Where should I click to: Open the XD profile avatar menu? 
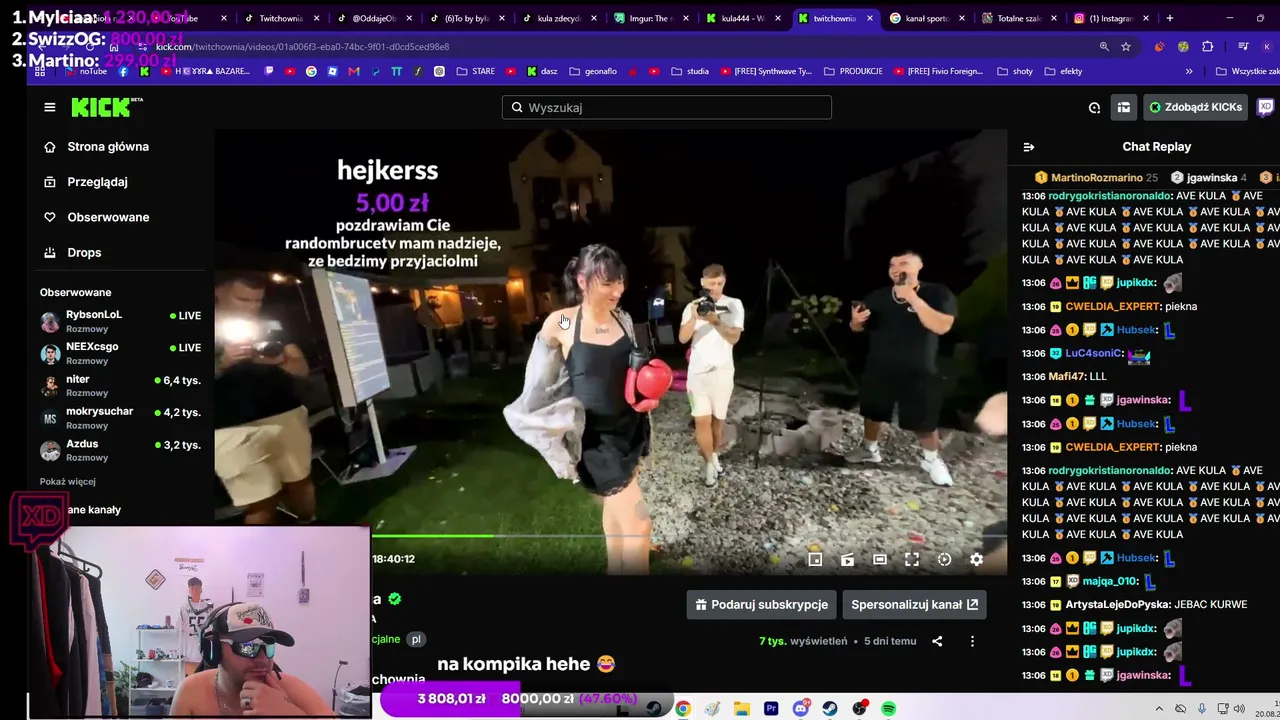coord(1265,107)
